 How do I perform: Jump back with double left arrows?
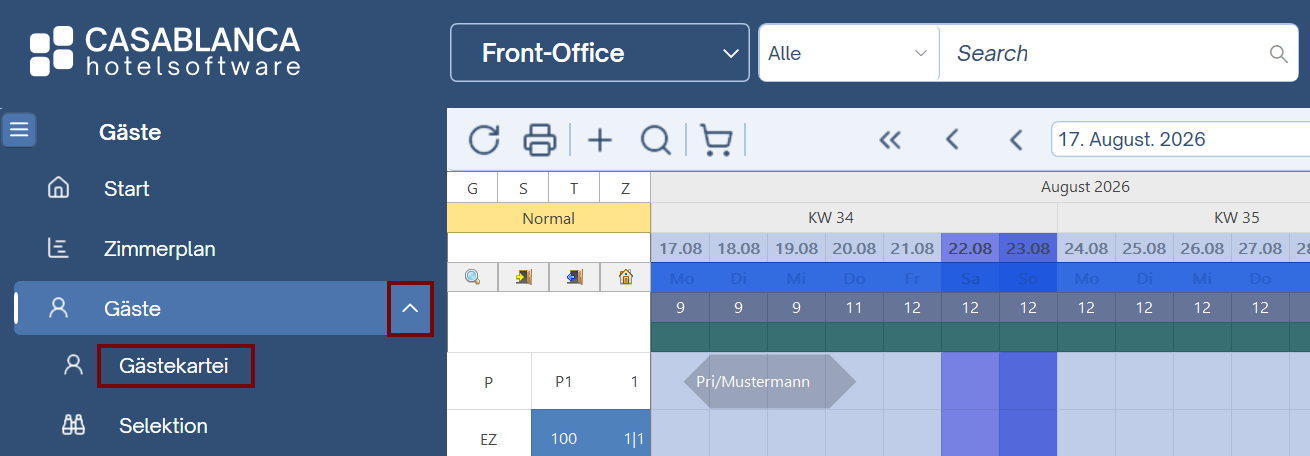click(x=890, y=140)
